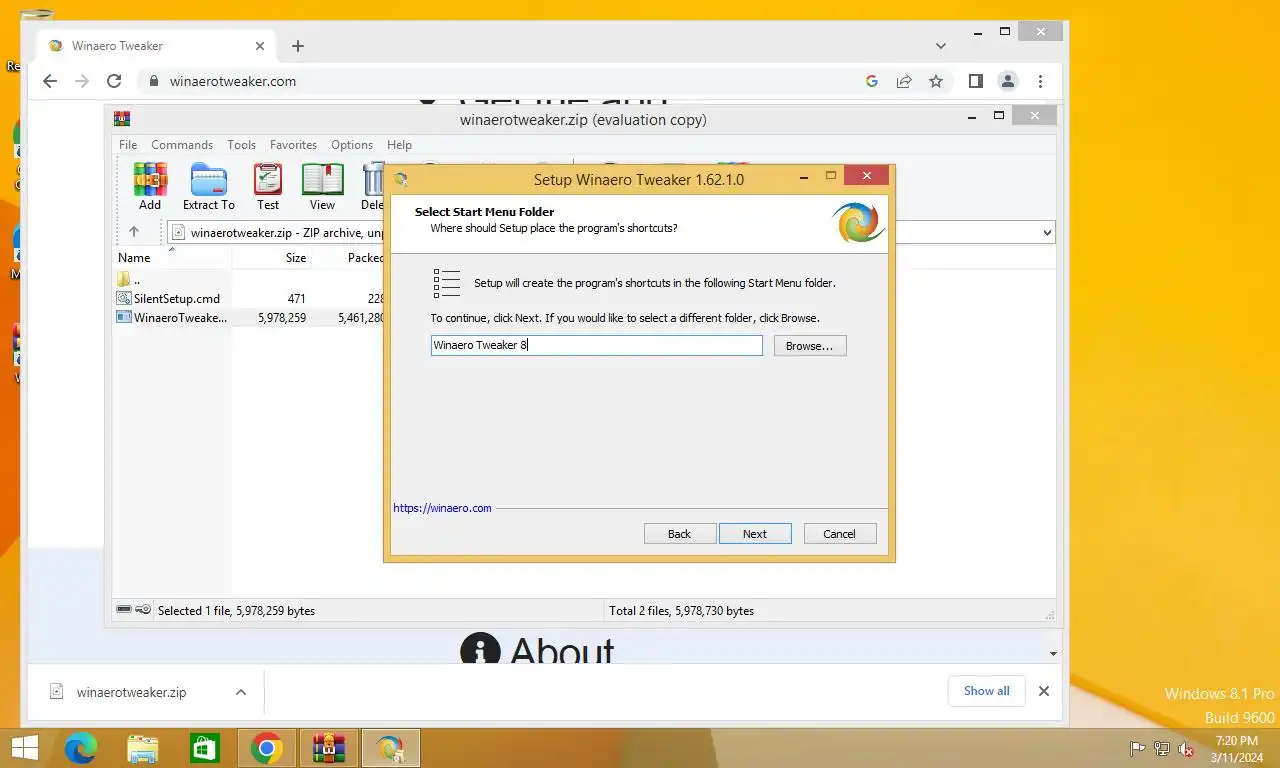Open downloaded winaerotweaker.zip in download bar
This screenshot has width=1280, height=768.
pos(131,692)
